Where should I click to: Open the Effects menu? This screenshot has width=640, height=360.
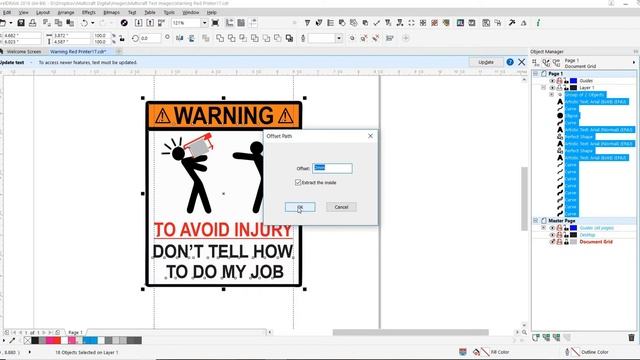coord(89,13)
